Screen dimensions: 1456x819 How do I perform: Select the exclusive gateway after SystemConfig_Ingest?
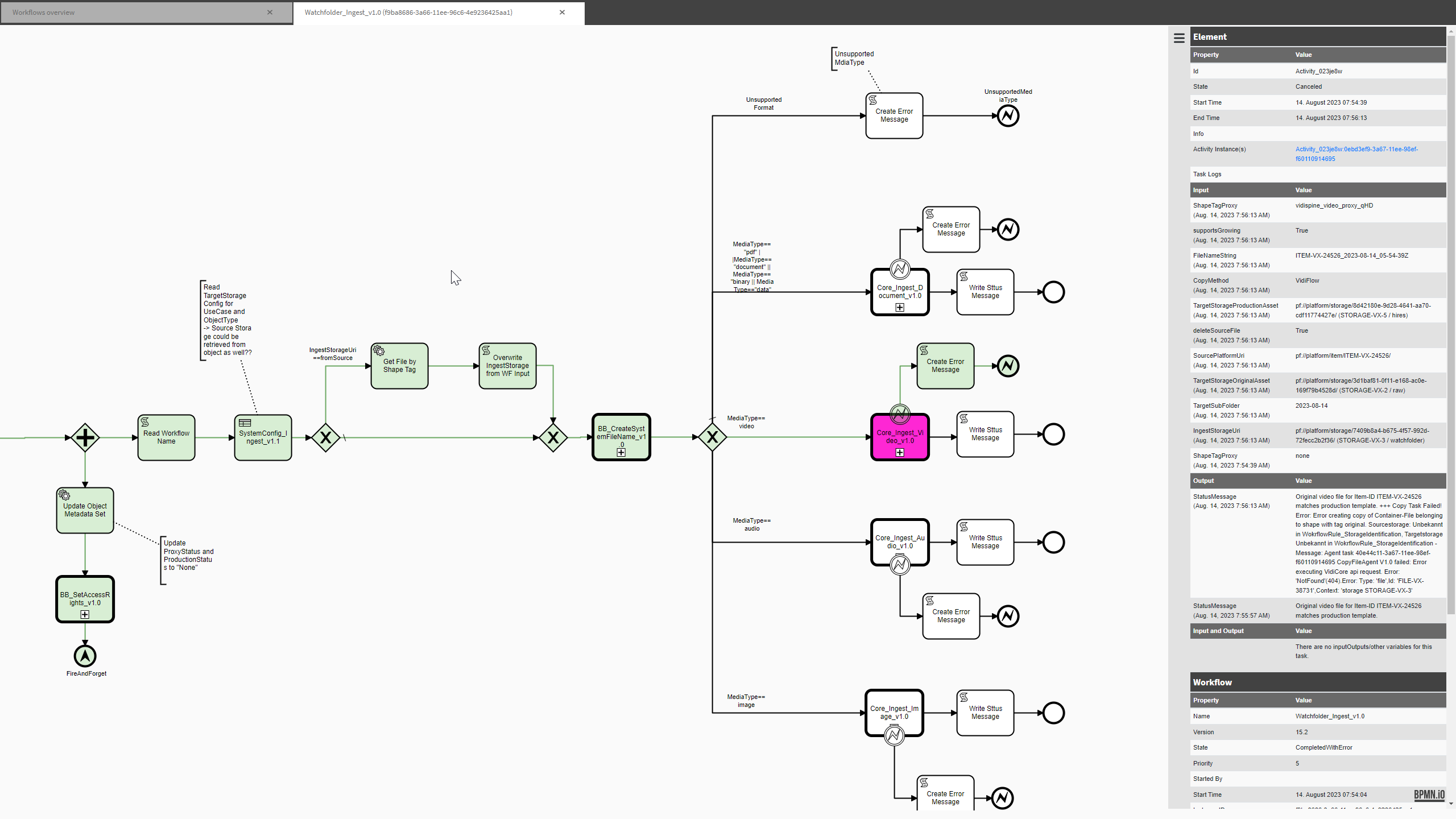[326, 437]
